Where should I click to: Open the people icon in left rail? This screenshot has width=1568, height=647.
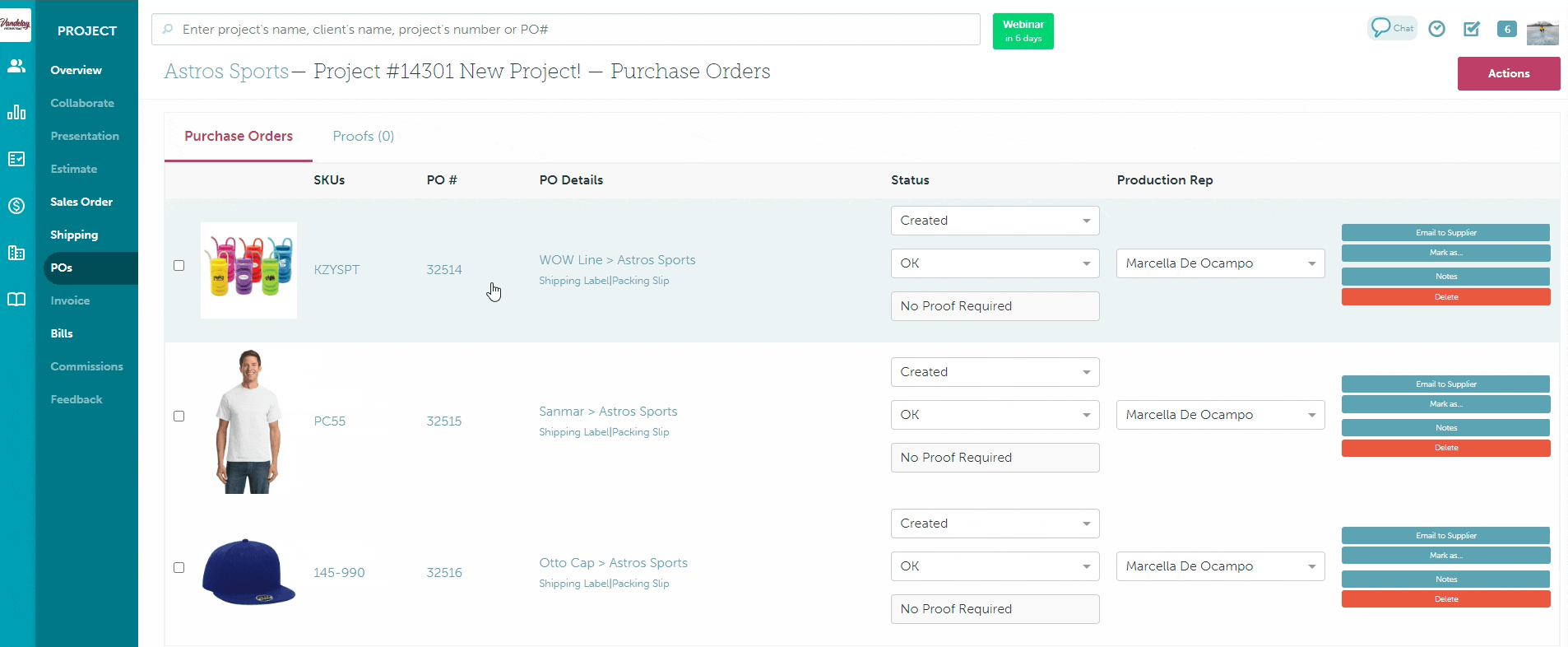coord(16,67)
